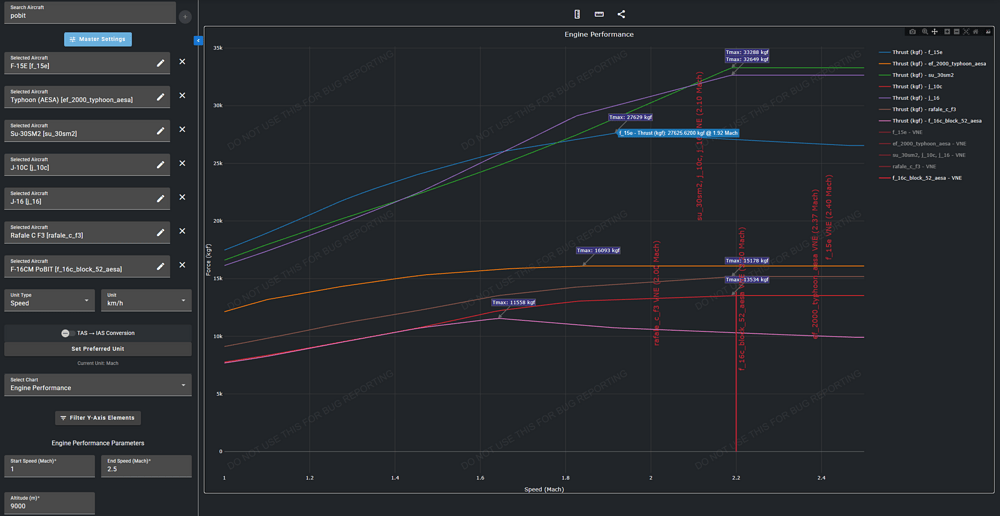
Task: Show f_15e - VNE line in legend
Action: (902, 132)
